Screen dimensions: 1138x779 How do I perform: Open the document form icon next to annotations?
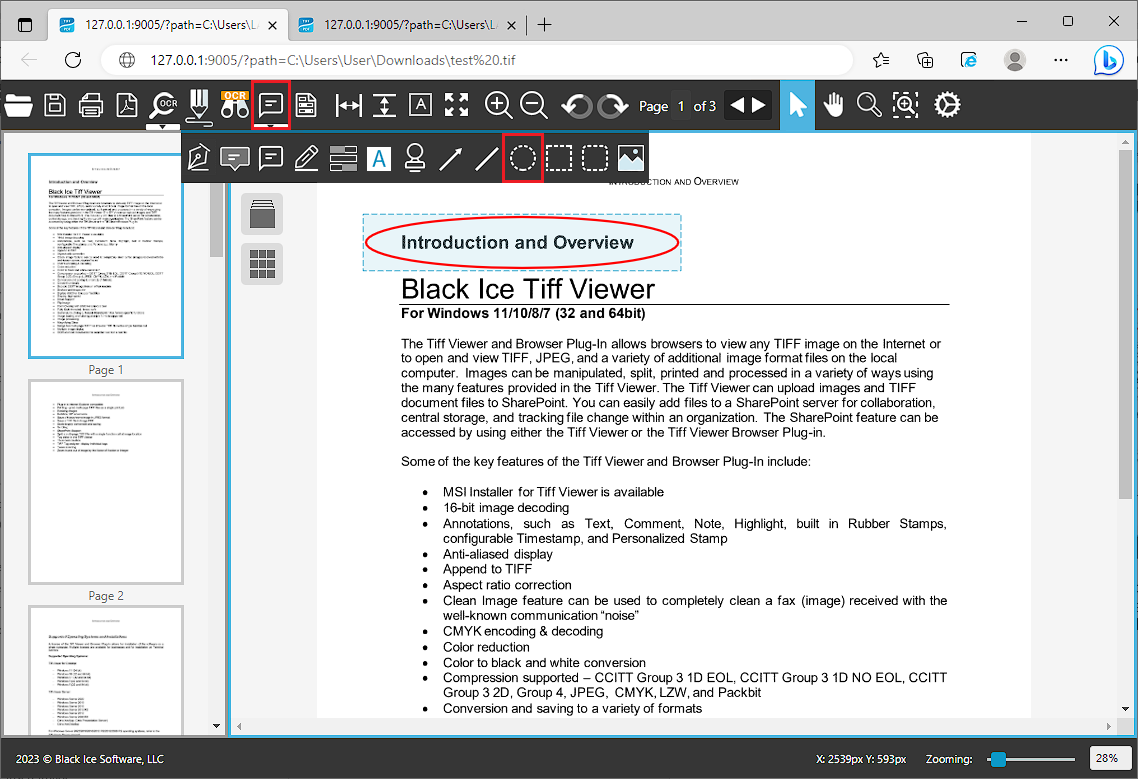[306, 106]
